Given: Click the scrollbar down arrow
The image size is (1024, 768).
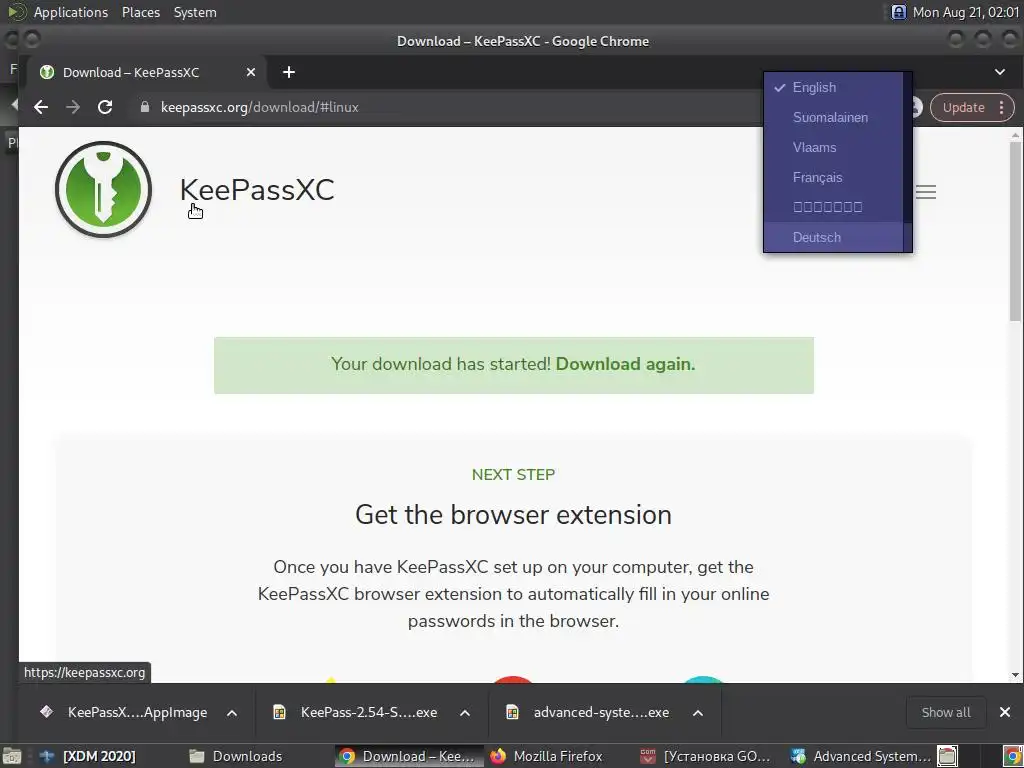Looking at the screenshot, I should click(x=1015, y=675).
